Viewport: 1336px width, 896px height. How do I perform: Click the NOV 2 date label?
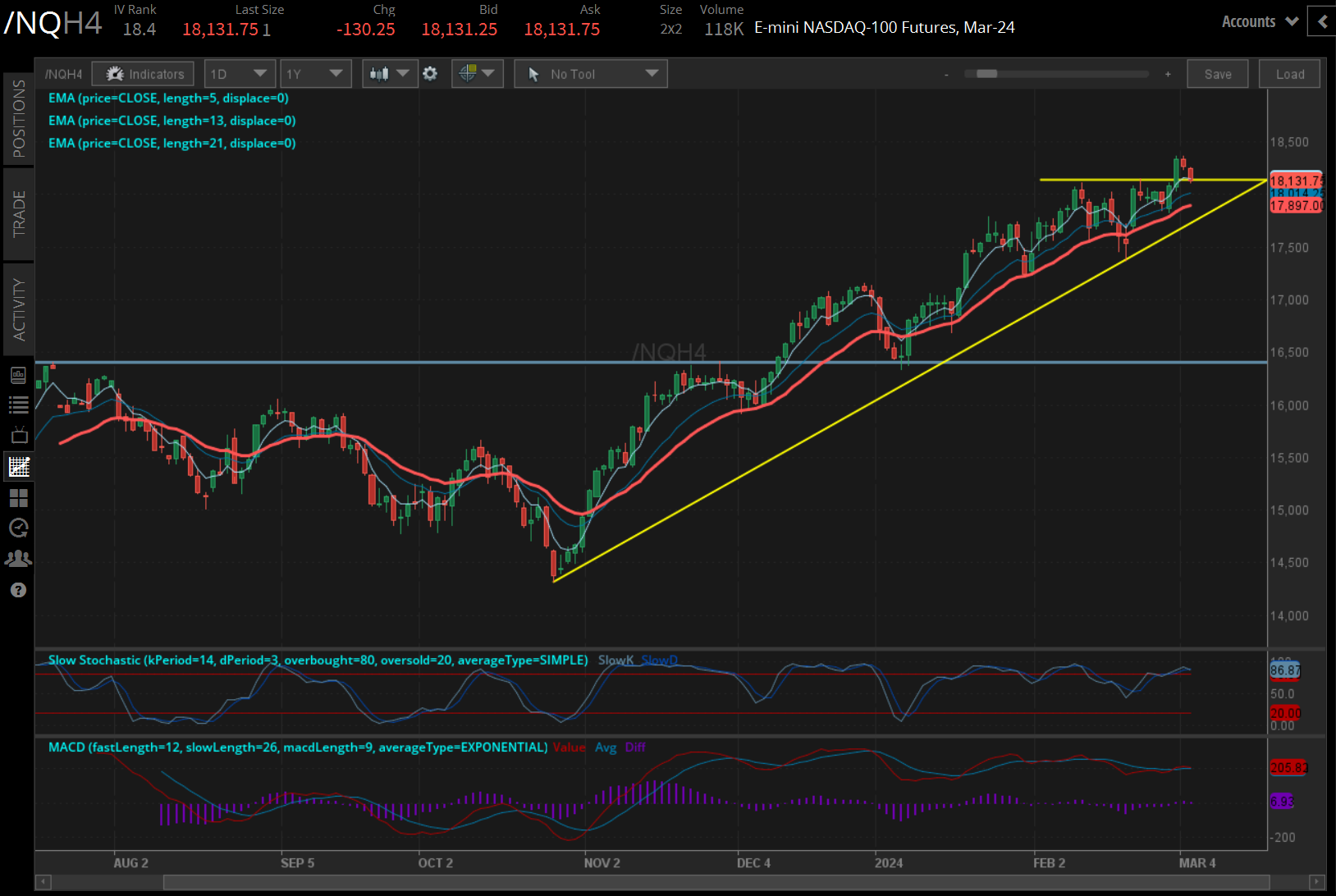[x=602, y=863]
